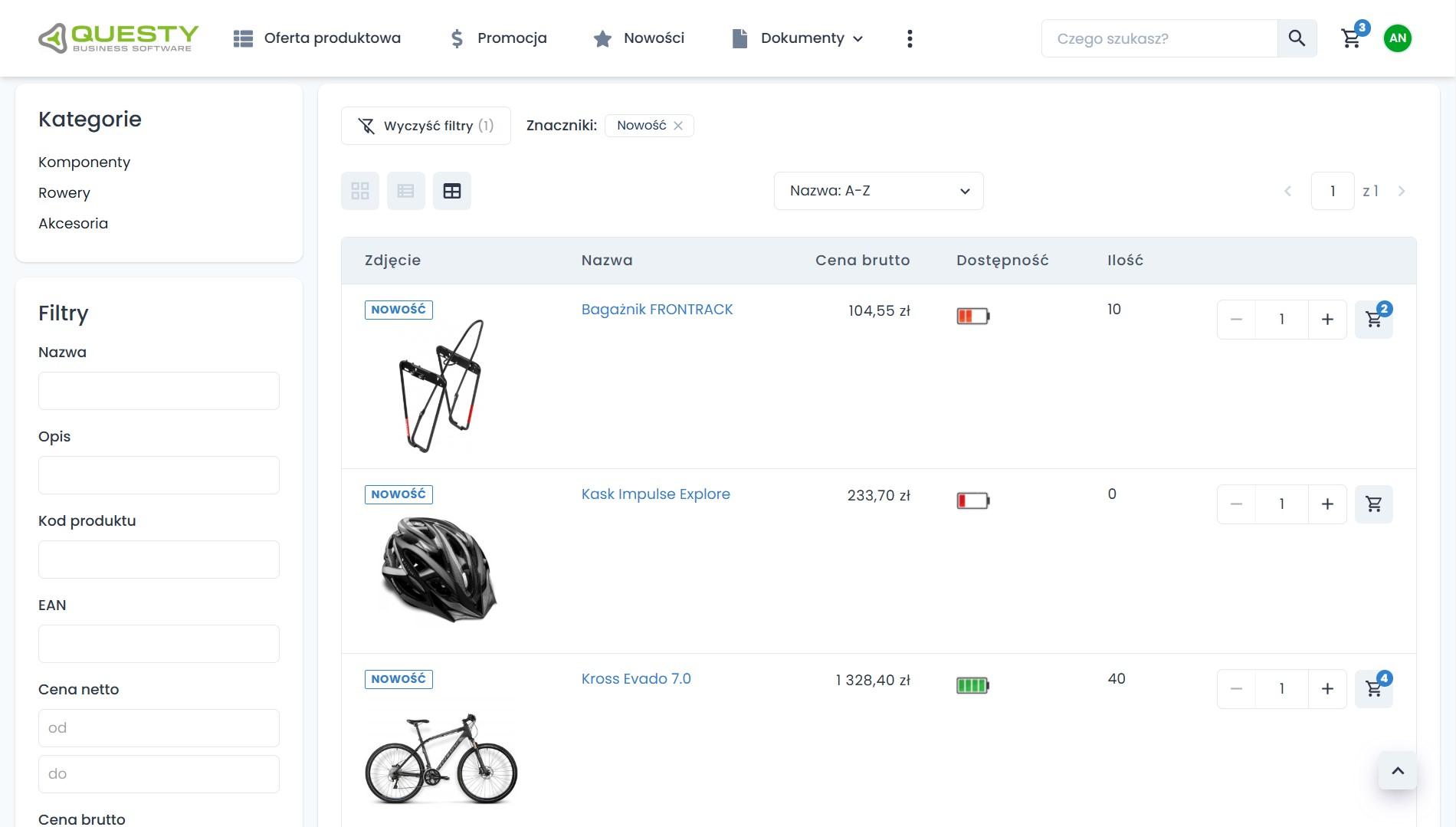Switch to grid tile view

point(360,191)
